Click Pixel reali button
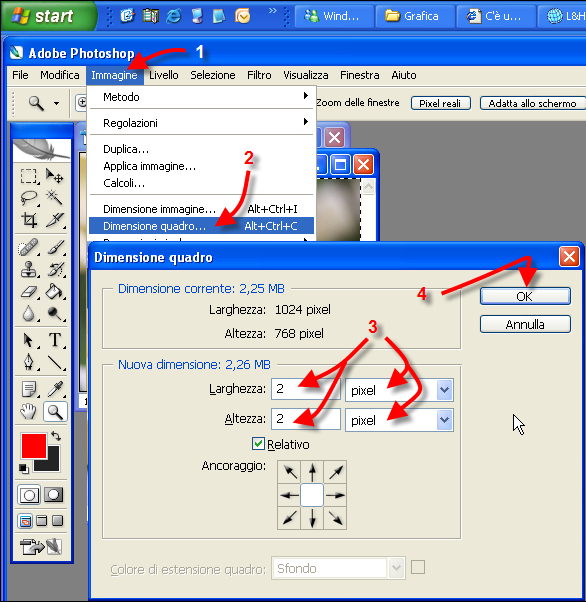Screen dimensions: 586x602 pyautogui.click(x=440, y=103)
